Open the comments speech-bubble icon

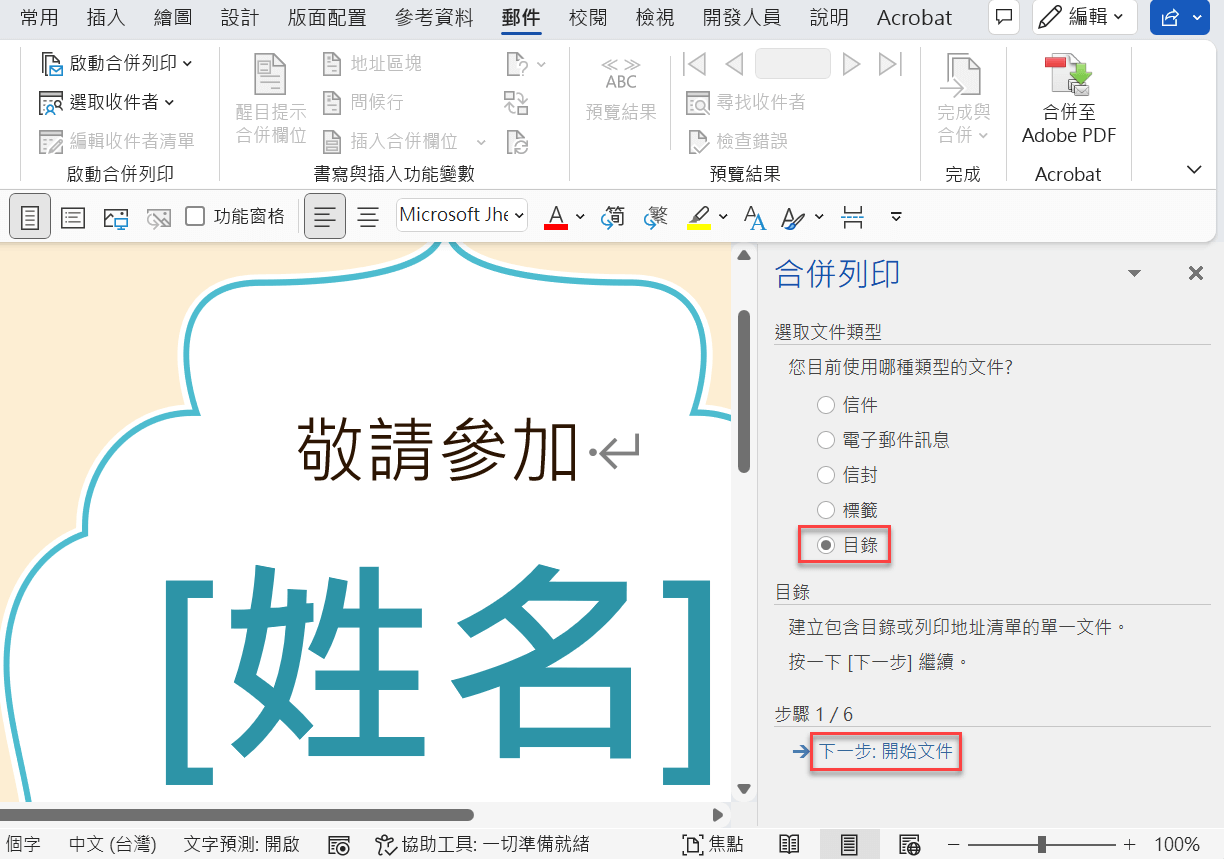point(1004,17)
